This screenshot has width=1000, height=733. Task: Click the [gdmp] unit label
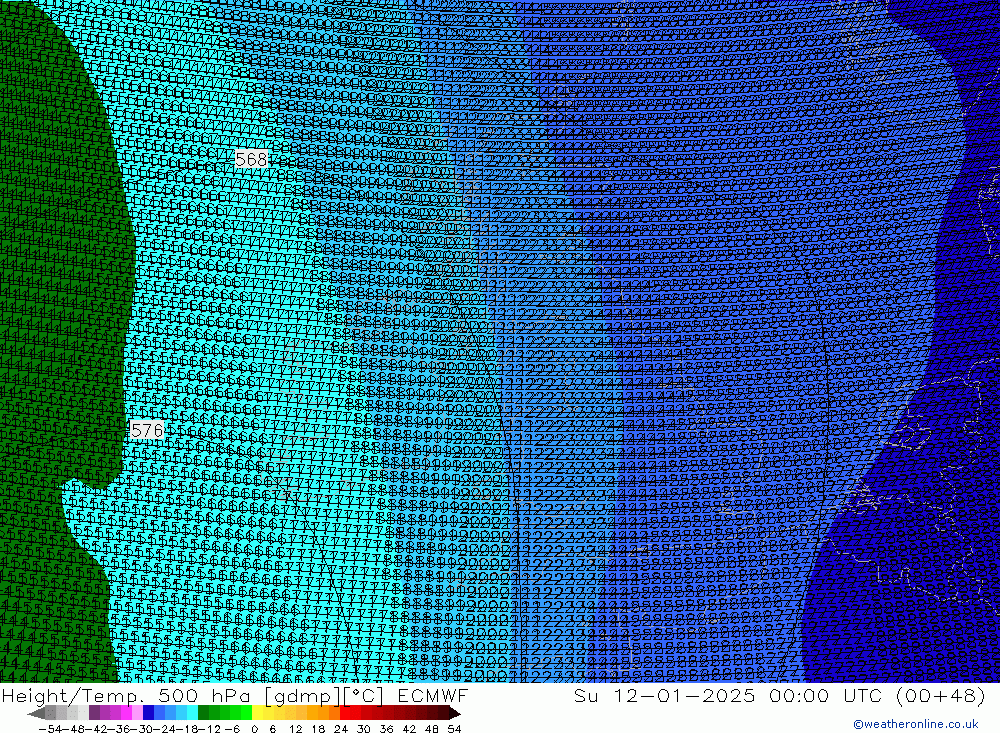click(x=304, y=695)
